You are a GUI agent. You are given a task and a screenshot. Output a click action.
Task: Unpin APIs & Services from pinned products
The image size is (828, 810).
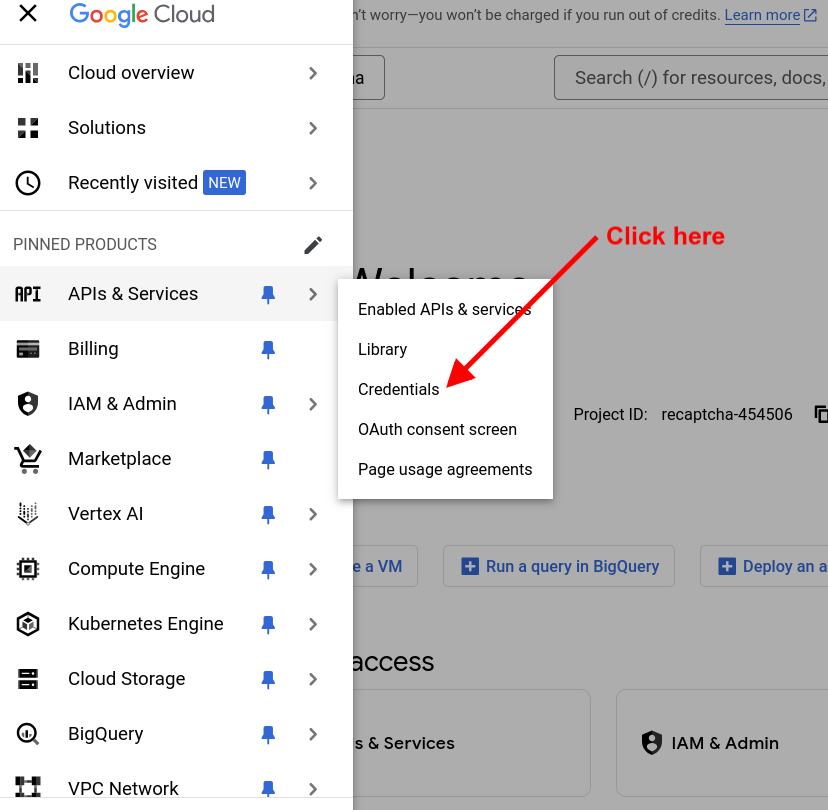[x=268, y=294]
